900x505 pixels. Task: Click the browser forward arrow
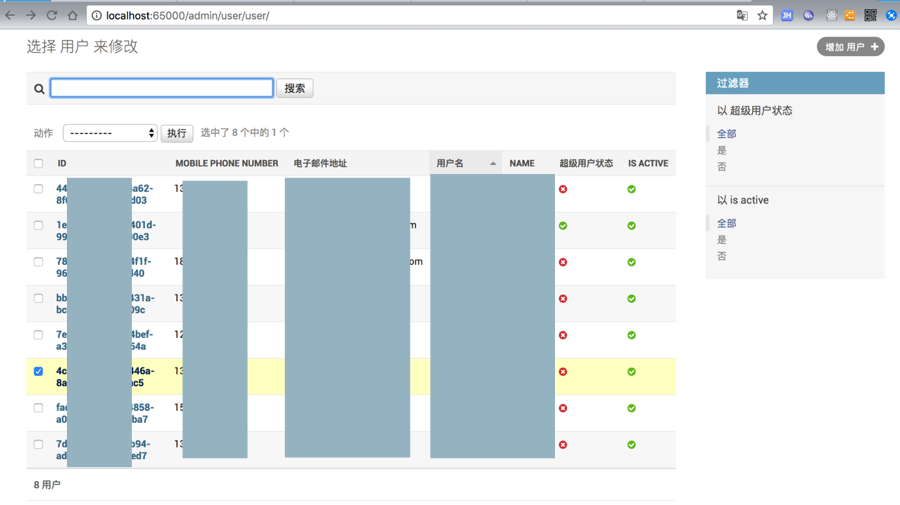[x=30, y=15]
